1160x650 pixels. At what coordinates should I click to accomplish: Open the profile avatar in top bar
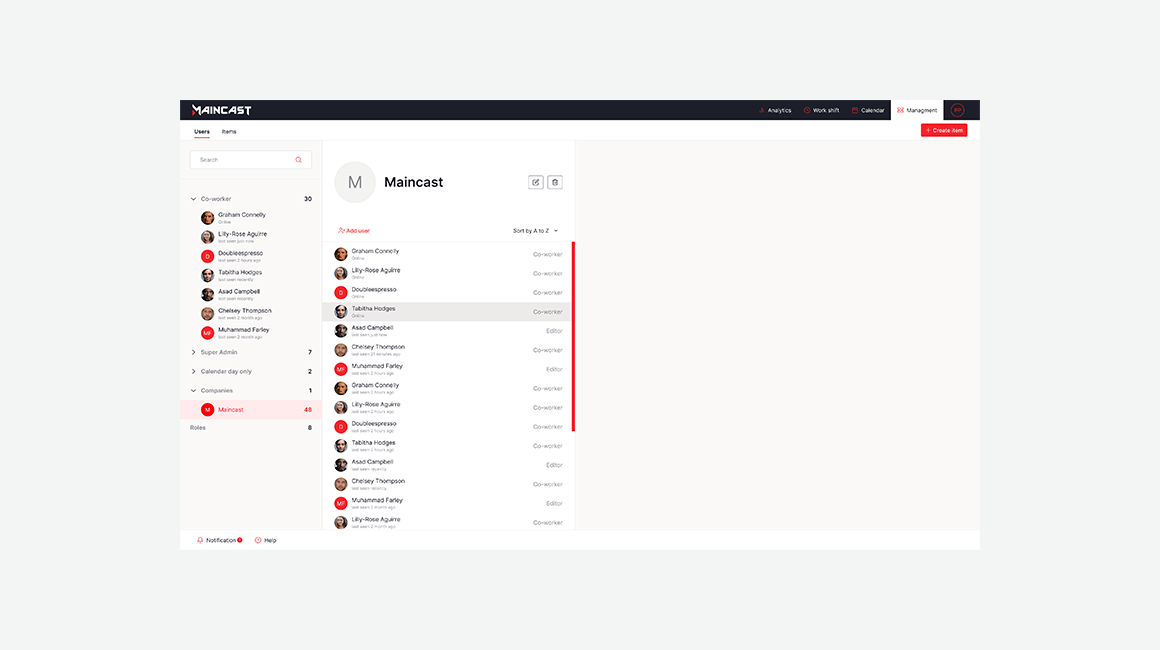[x=957, y=110]
